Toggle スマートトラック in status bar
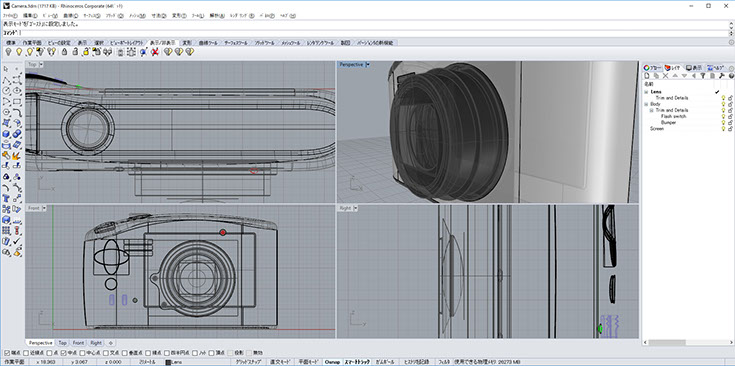 pos(357,362)
